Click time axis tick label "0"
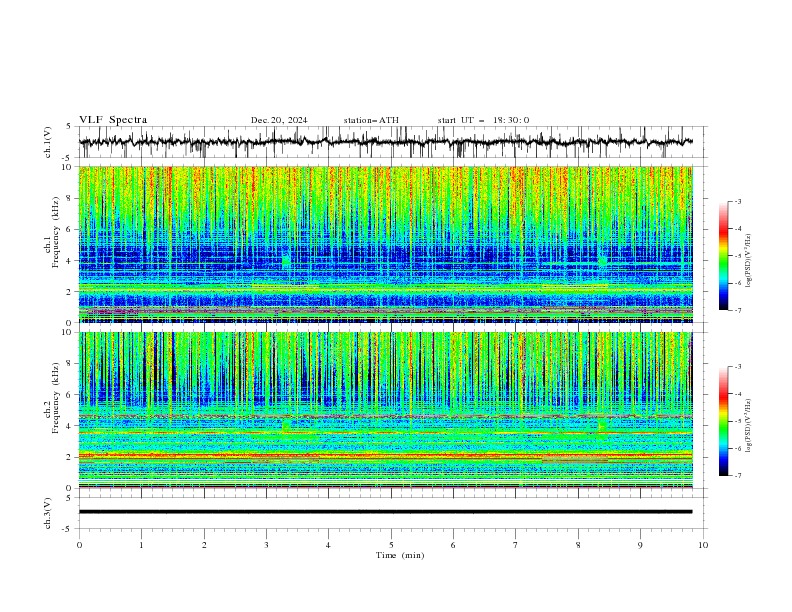Image resolution: width=792 pixels, height=612 pixels. 79,545
